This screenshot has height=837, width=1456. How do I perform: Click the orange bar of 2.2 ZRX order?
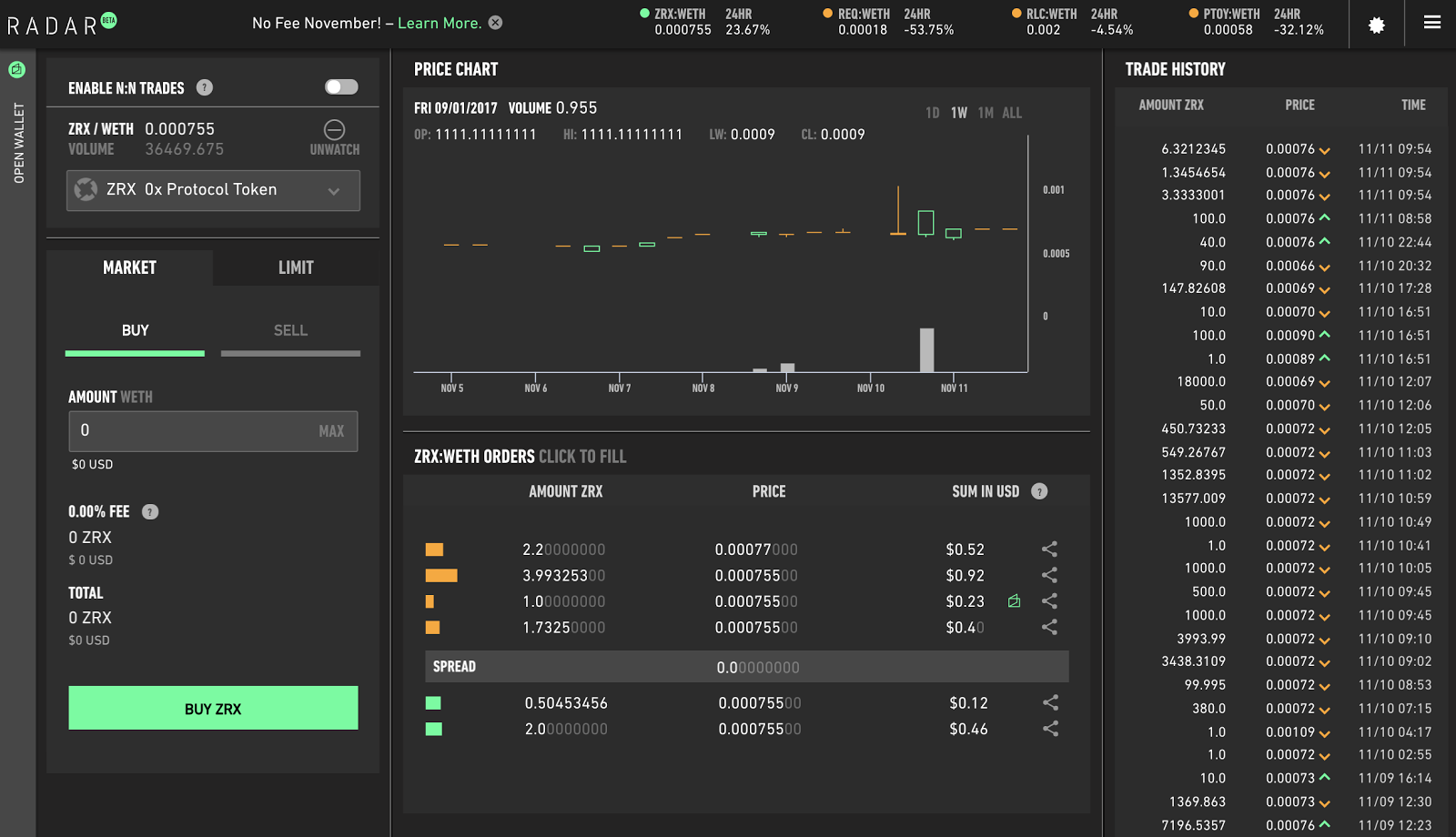coord(434,550)
